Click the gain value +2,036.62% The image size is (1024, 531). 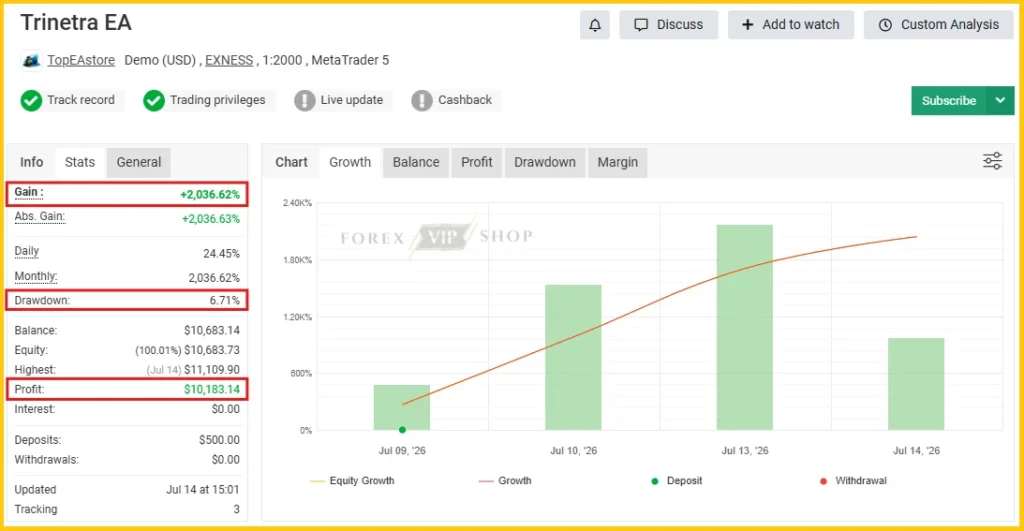(x=210, y=195)
